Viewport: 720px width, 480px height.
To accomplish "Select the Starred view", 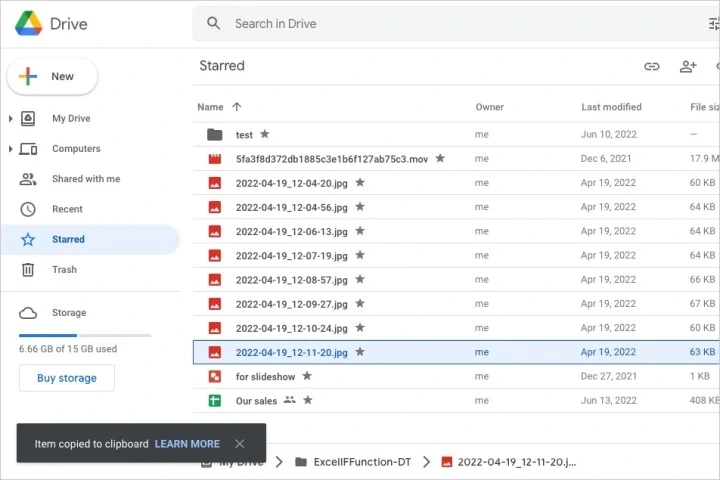I will click(x=91, y=239).
